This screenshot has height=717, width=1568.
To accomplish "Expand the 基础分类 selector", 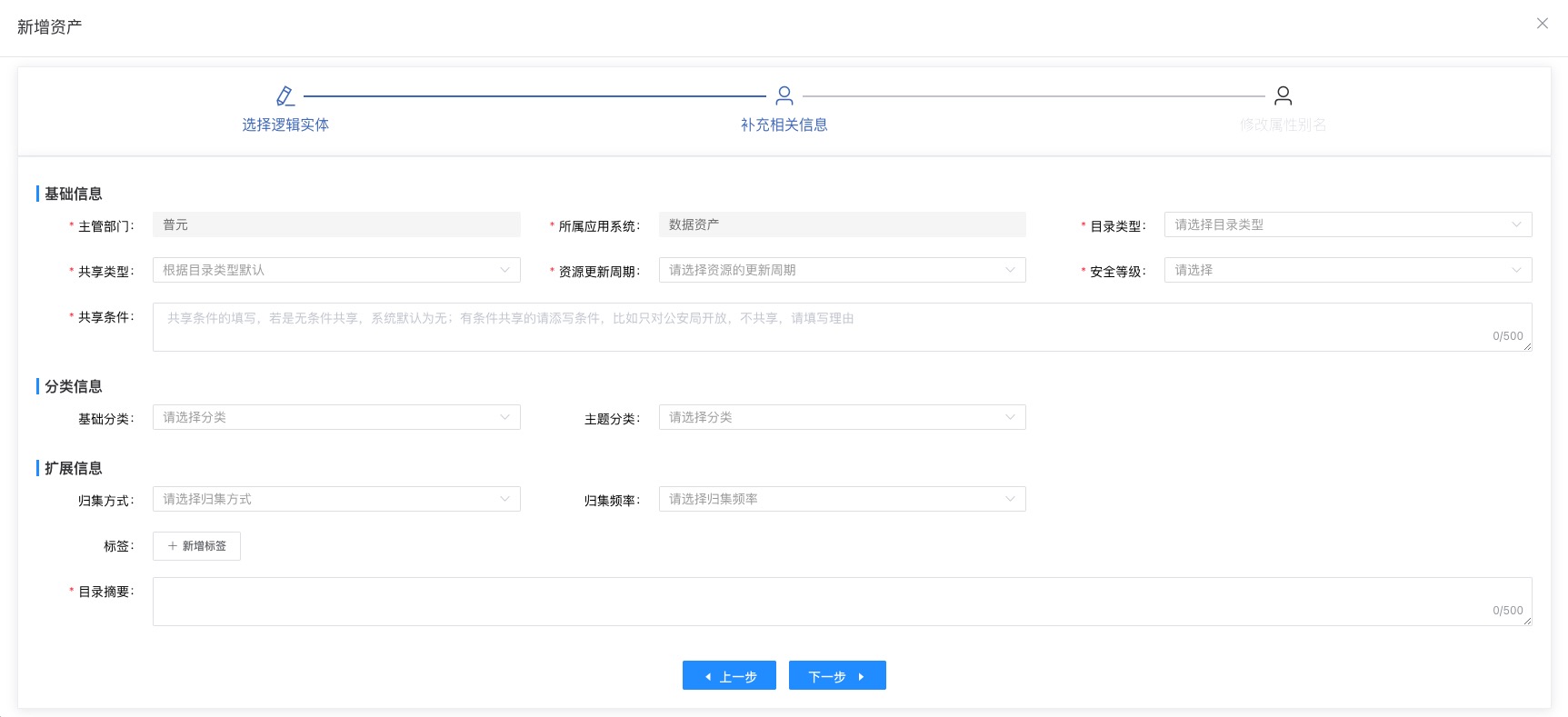I will pyautogui.click(x=336, y=417).
